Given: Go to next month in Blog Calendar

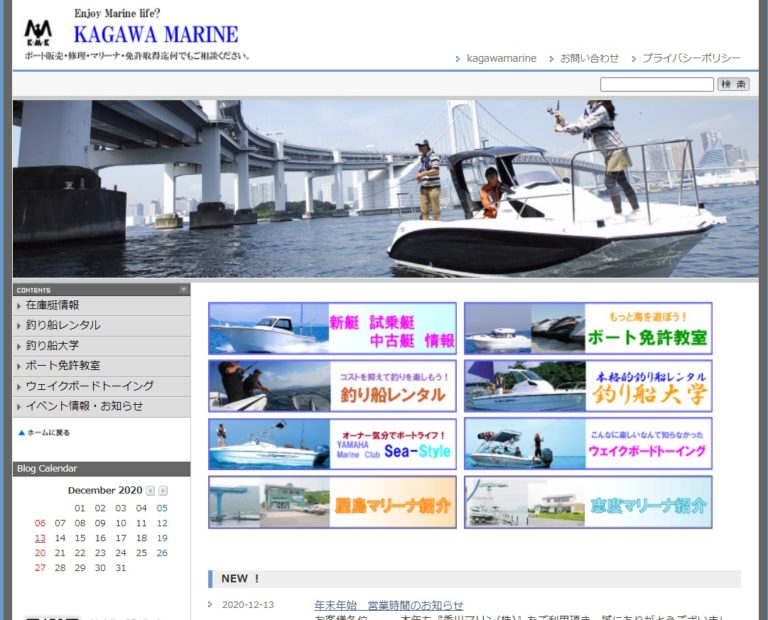Looking at the screenshot, I should [x=163, y=491].
